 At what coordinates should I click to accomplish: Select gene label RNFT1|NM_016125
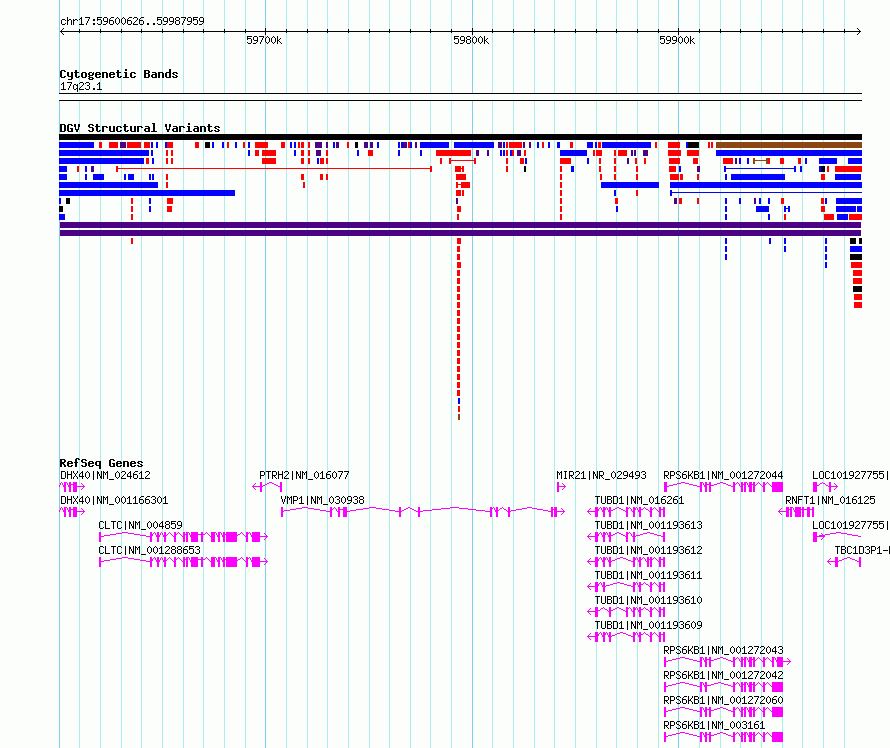830,500
